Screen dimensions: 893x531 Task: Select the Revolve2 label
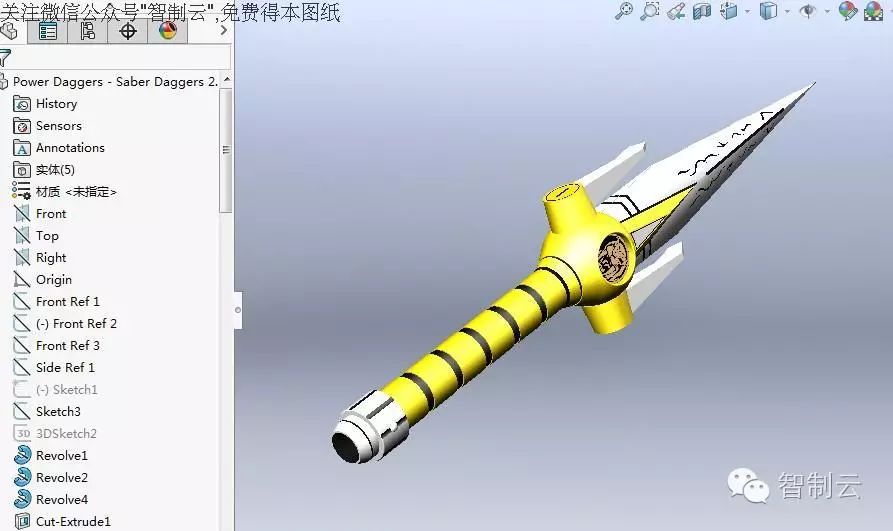click(x=62, y=477)
